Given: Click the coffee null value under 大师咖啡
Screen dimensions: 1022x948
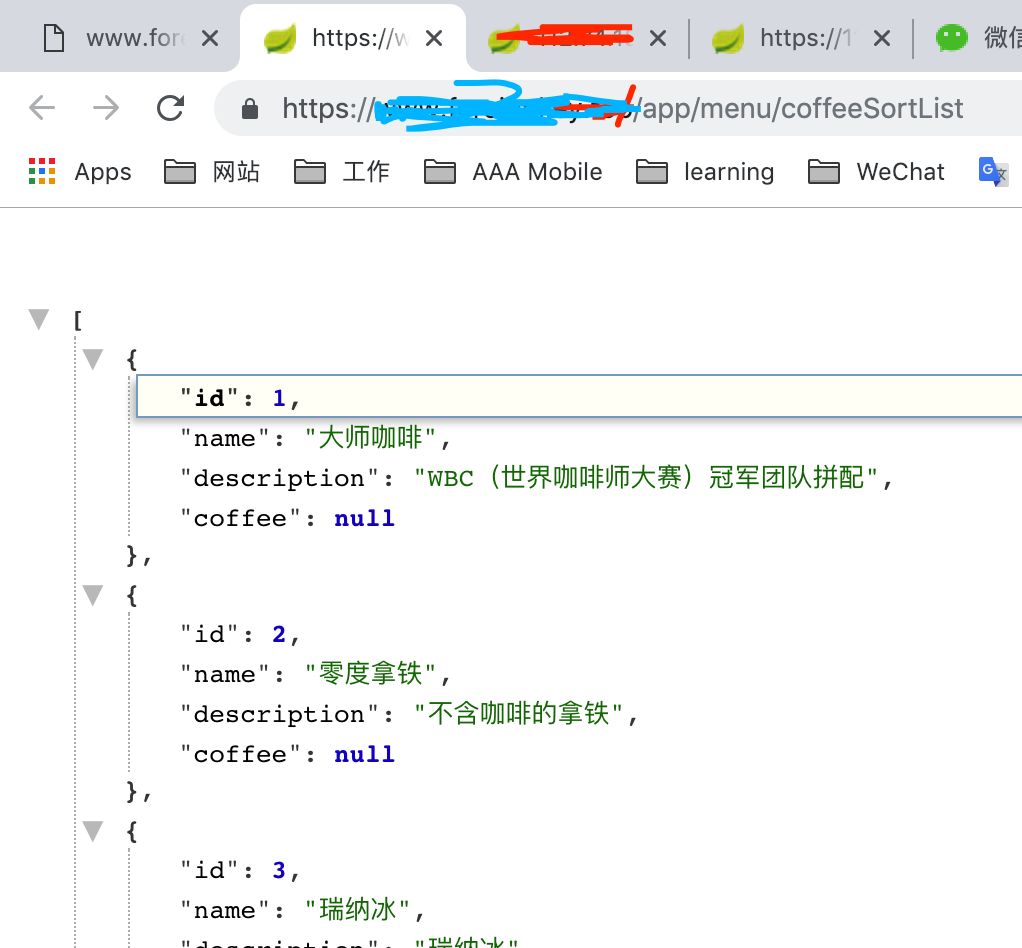Looking at the screenshot, I should pos(364,518).
